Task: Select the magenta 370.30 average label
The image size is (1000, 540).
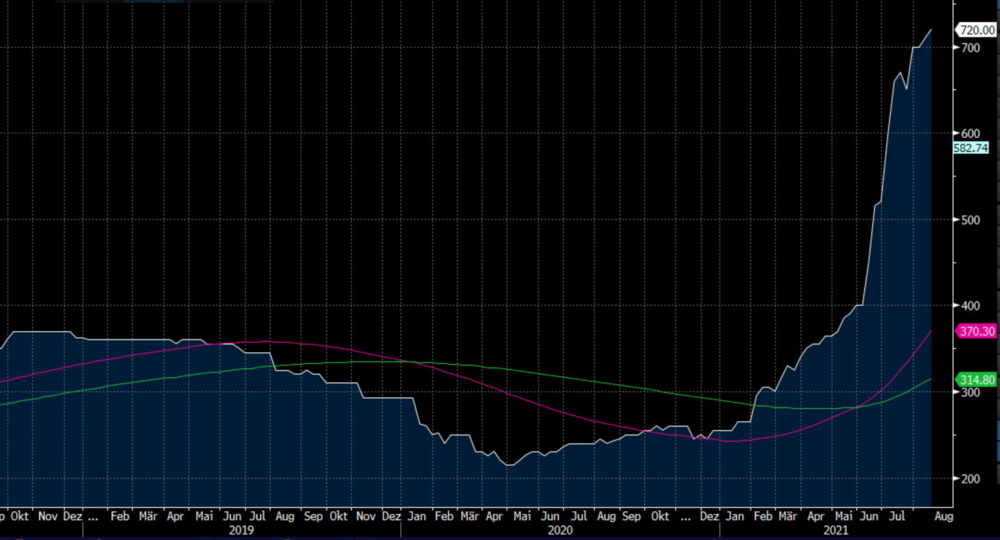Action: coord(975,331)
